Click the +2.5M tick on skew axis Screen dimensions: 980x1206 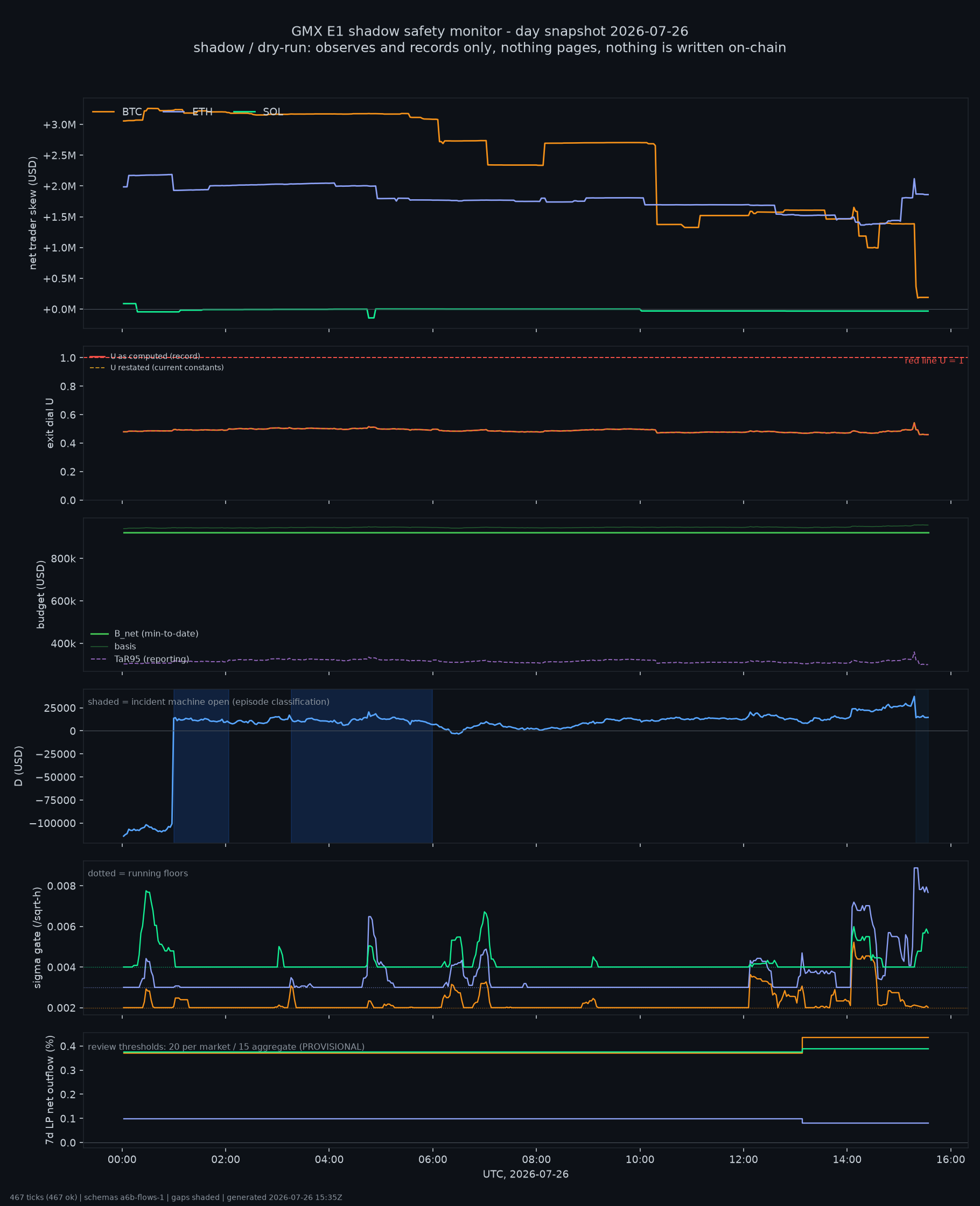pos(59,155)
